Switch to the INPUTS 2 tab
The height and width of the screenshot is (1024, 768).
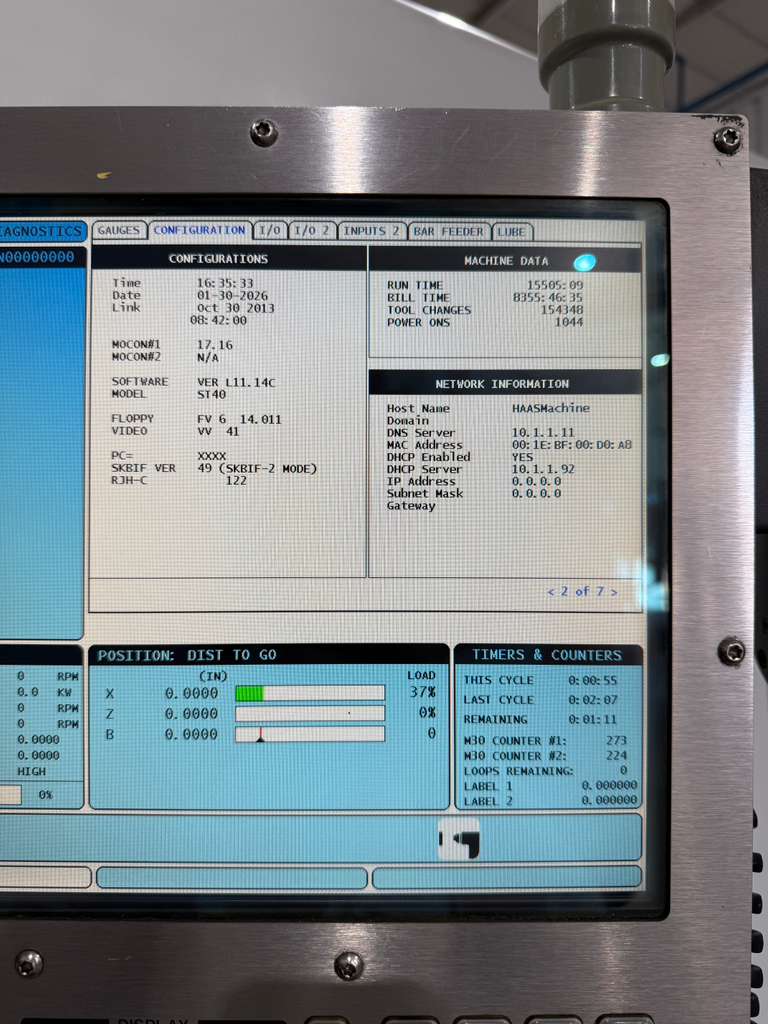click(371, 231)
